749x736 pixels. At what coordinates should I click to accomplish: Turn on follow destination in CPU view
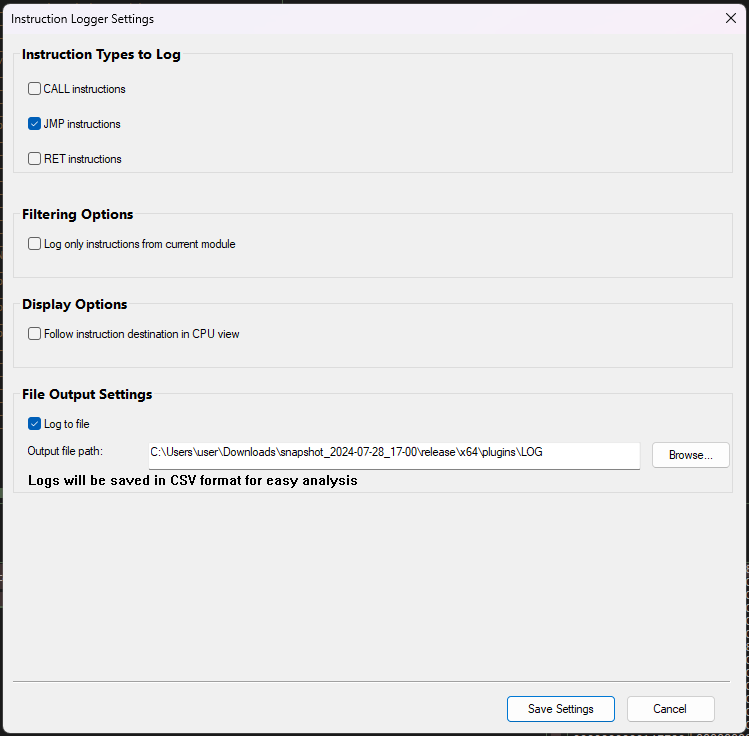(x=35, y=334)
